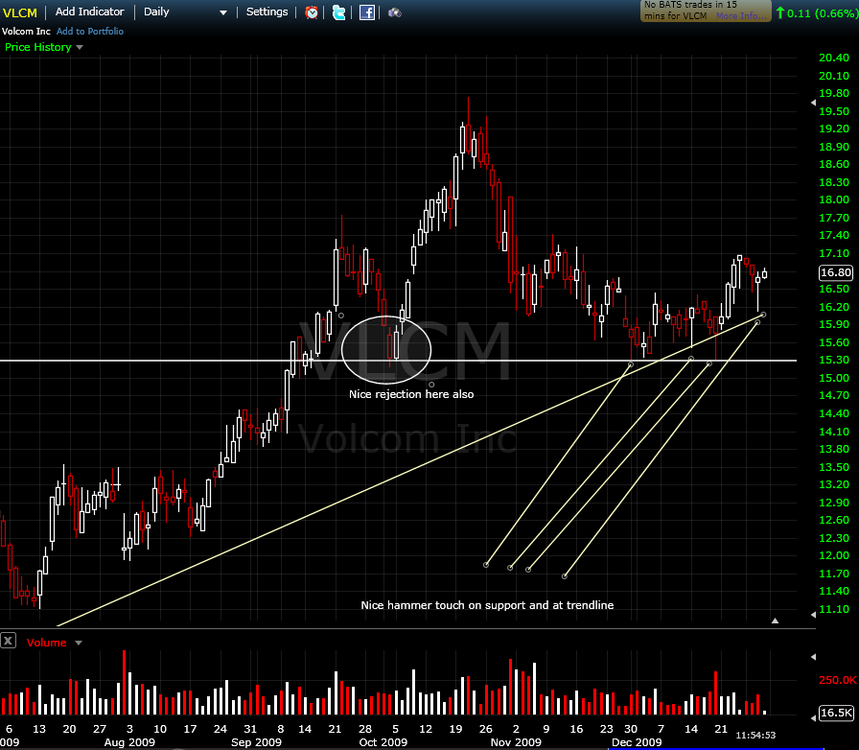The height and width of the screenshot is (750, 859).
Task: Click the scale arrow beside the 11.10 price
Action: [x=813, y=615]
